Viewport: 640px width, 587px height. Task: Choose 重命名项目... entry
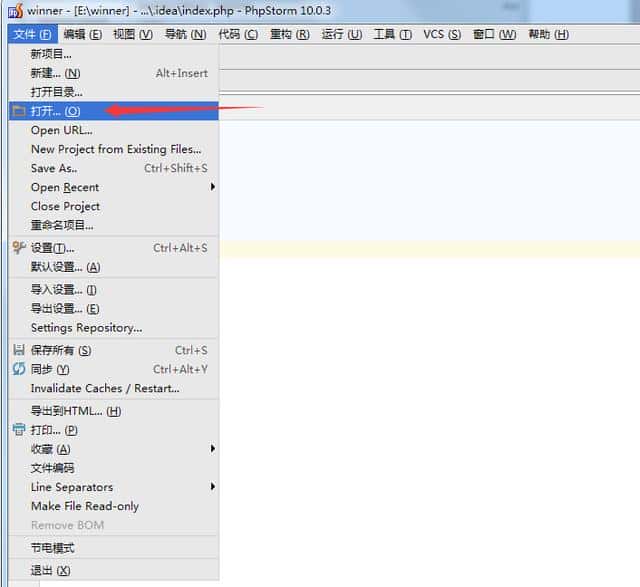point(113,225)
